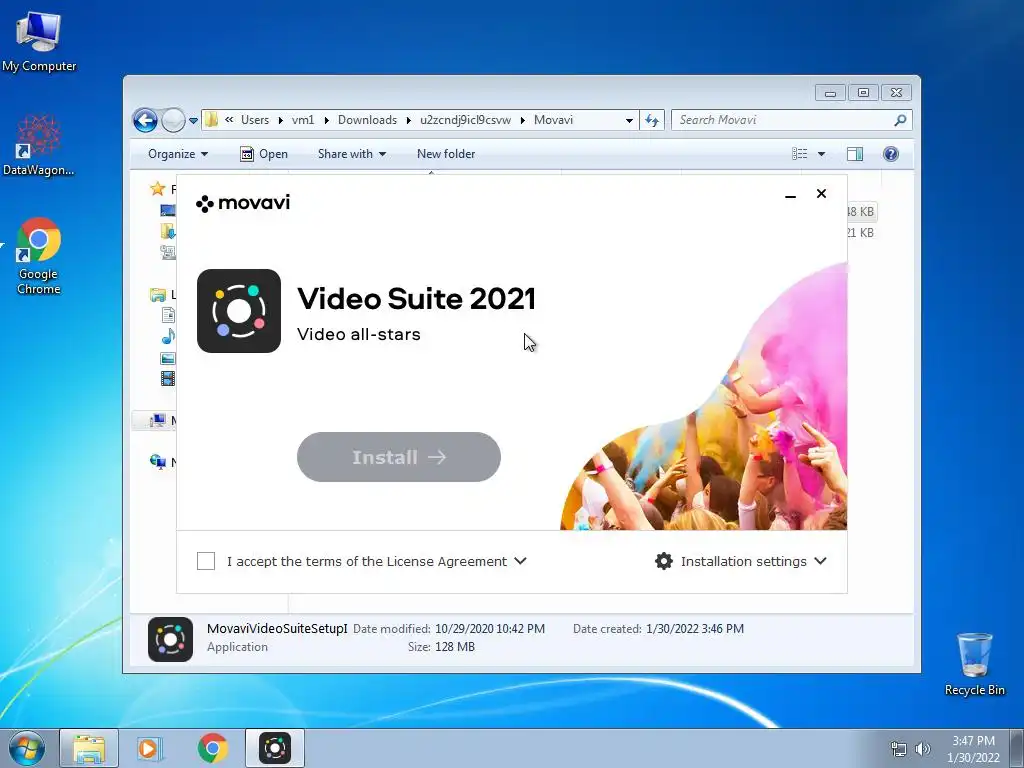The width and height of the screenshot is (1024, 768).
Task: Open Explorer help icon
Action: (x=891, y=154)
